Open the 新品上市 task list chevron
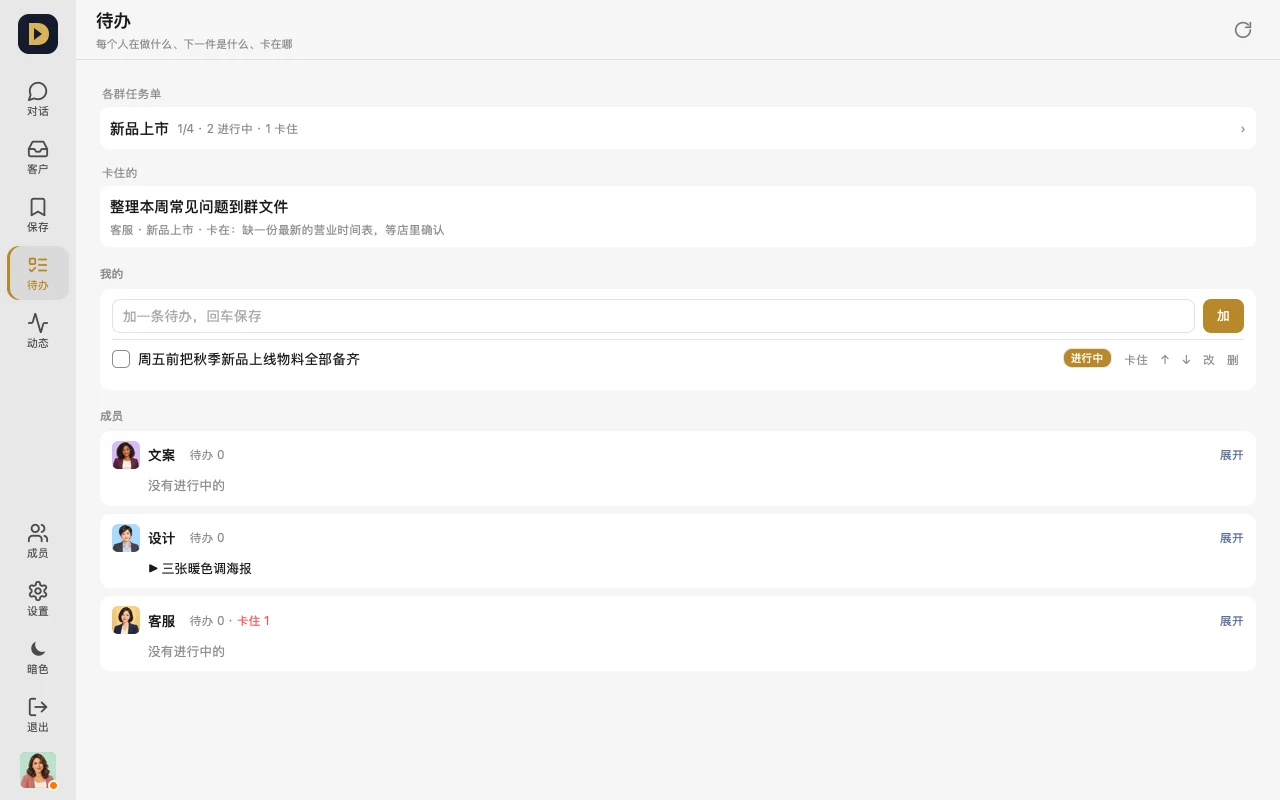The width and height of the screenshot is (1280, 800). coord(1243,129)
